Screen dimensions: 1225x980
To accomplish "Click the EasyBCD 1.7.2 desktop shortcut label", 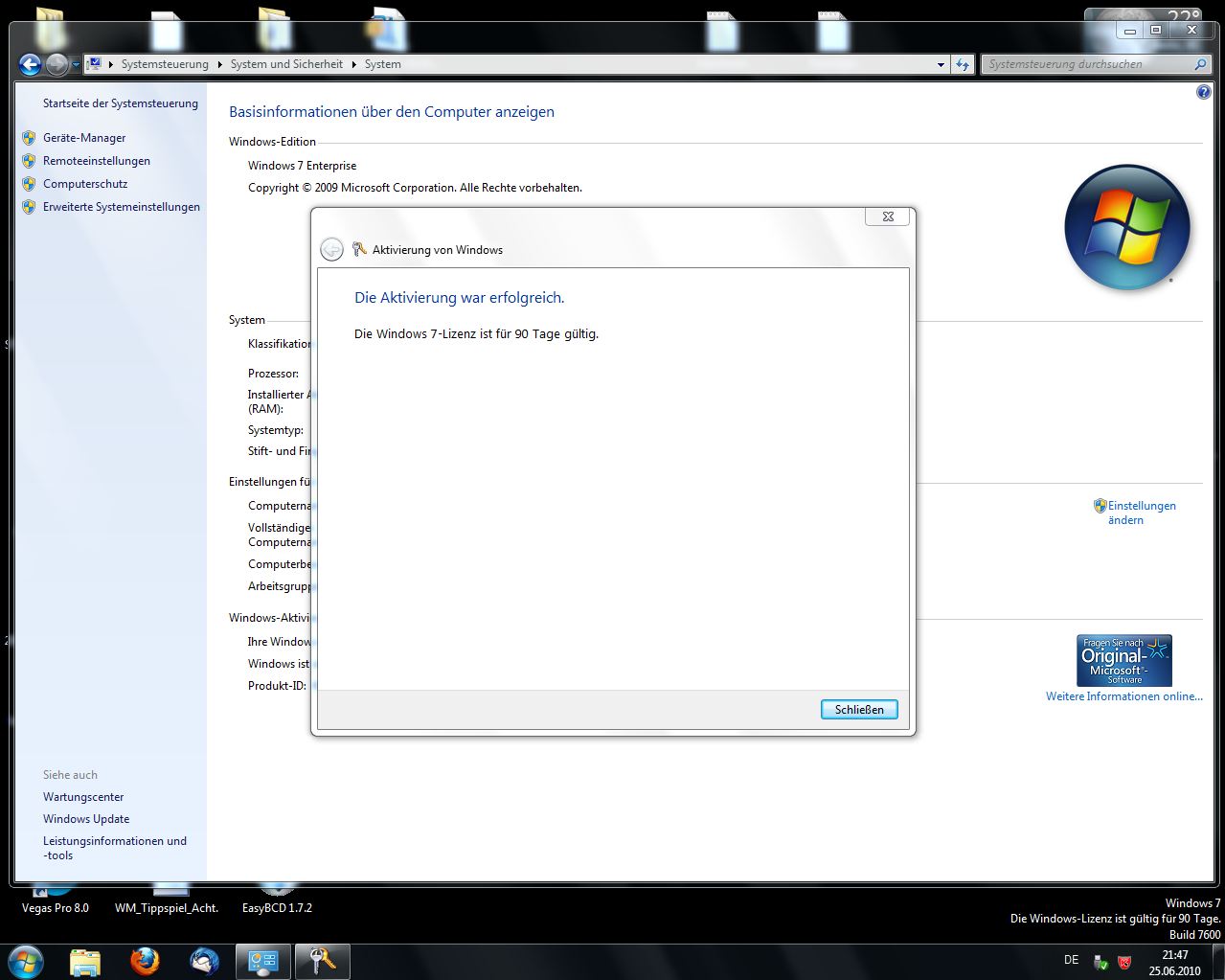I will 277,908.
